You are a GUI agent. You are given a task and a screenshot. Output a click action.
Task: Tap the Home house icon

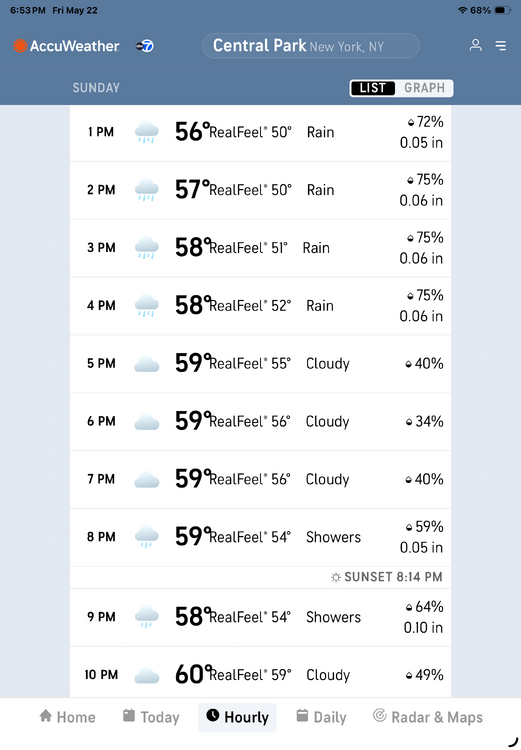(46, 716)
